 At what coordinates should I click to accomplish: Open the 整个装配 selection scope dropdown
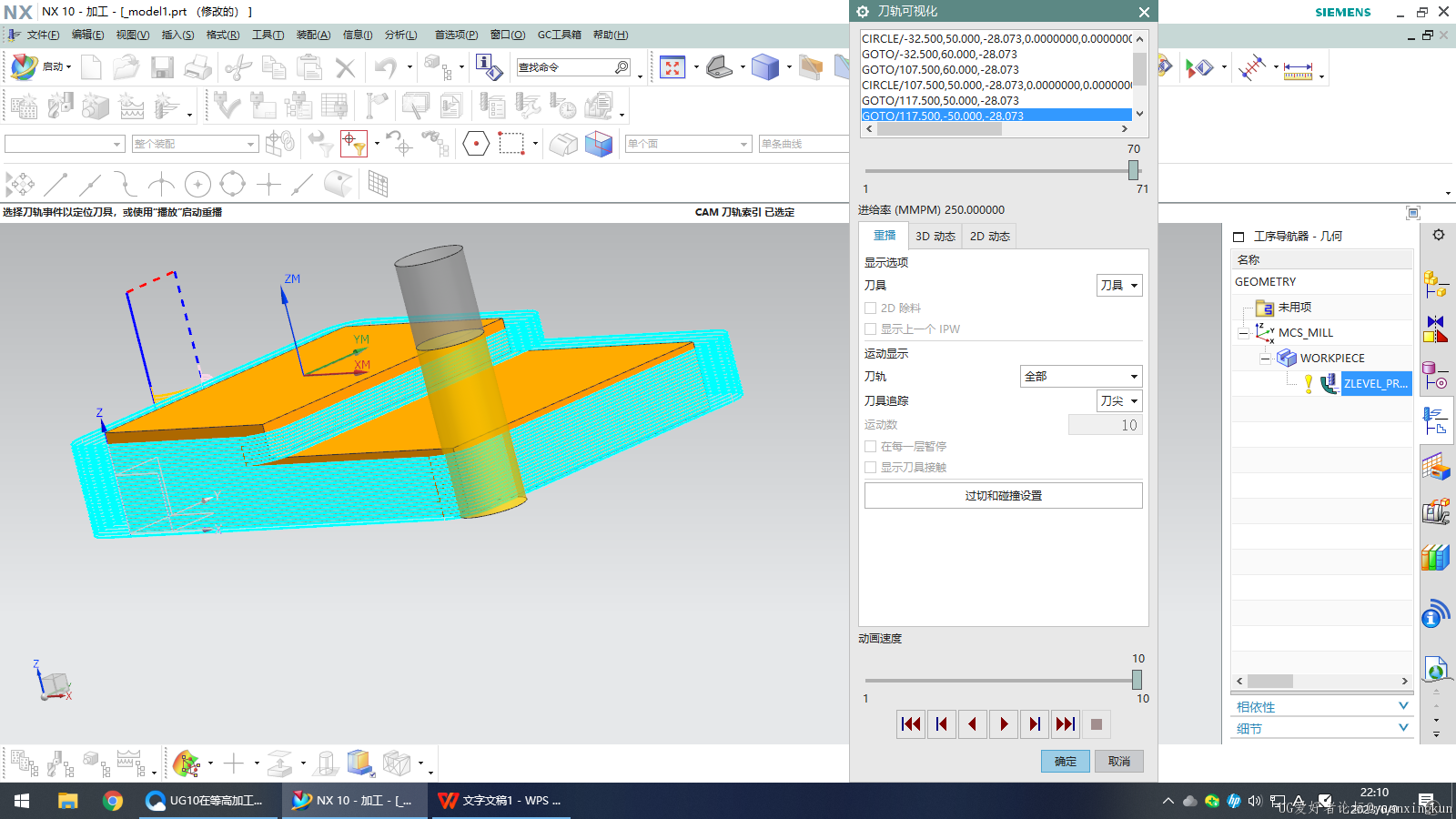click(195, 144)
